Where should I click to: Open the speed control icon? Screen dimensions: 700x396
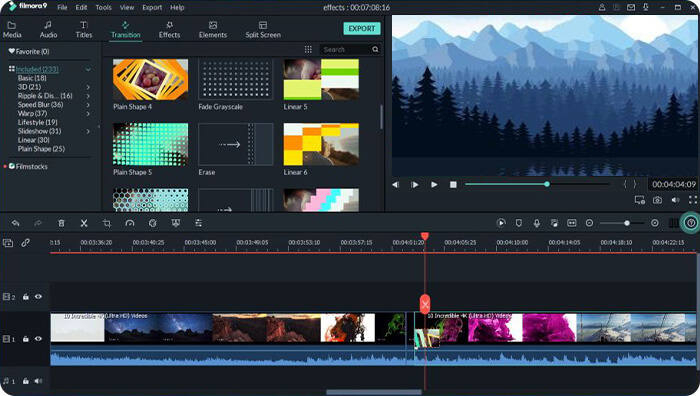coord(130,223)
